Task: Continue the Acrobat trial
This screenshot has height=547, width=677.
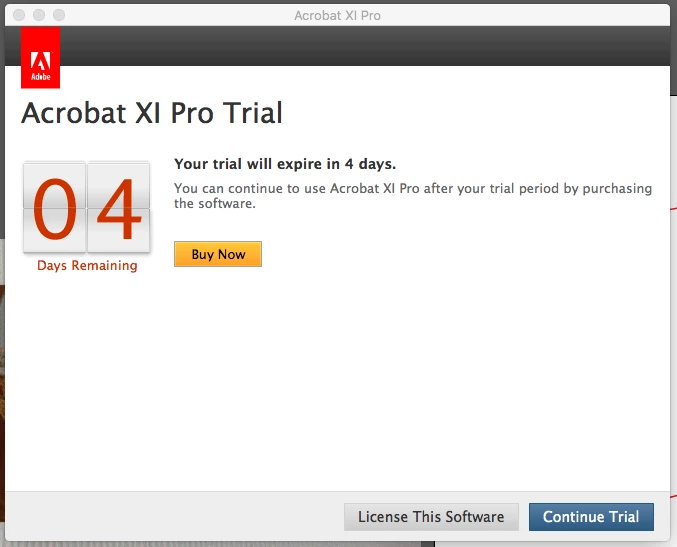Action: (591, 517)
